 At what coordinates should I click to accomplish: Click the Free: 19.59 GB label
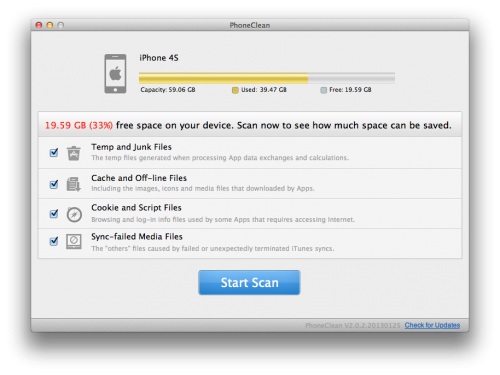point(350,90)
